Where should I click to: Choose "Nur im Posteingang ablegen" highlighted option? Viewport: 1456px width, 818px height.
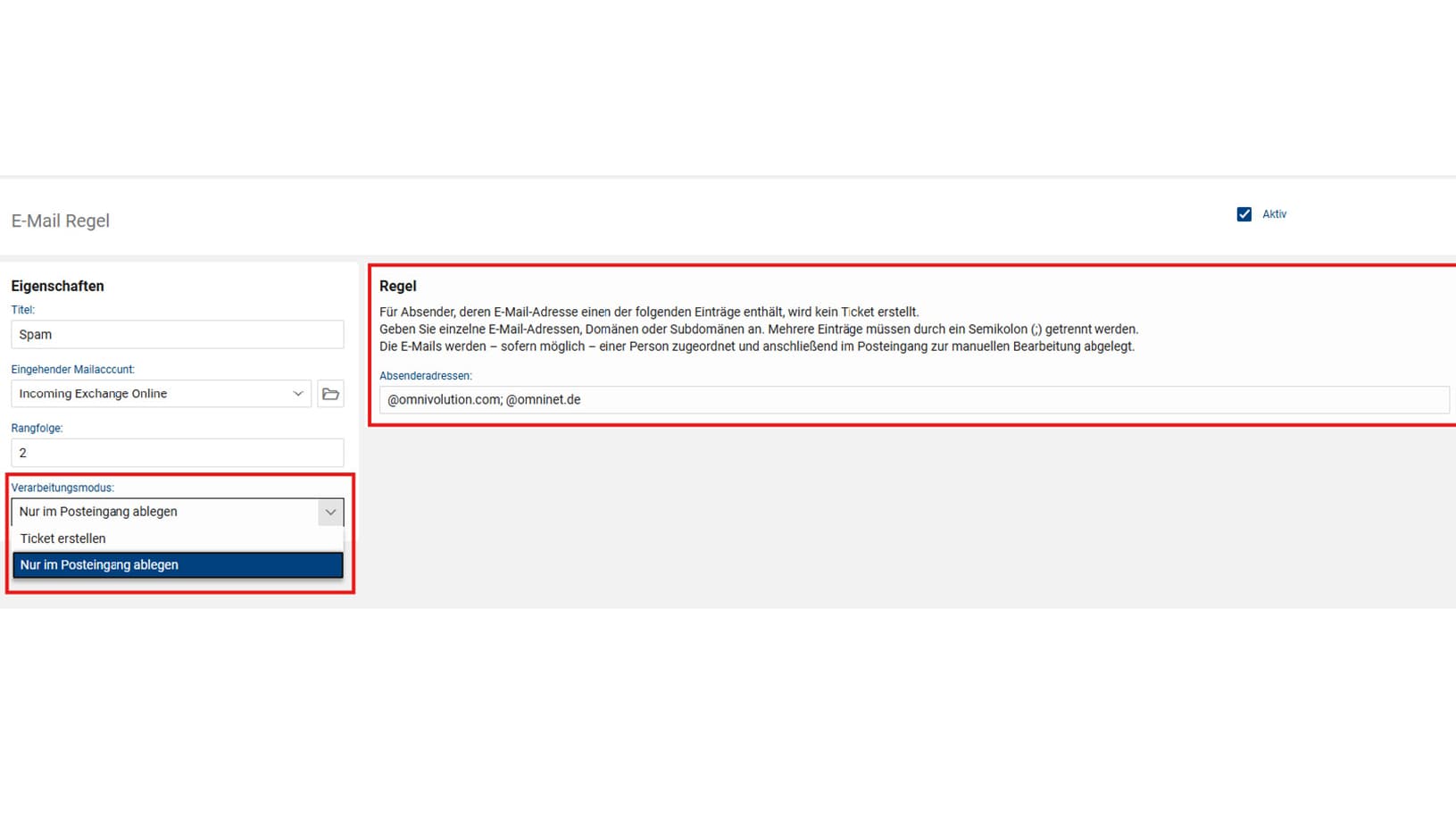coord(178,565)
